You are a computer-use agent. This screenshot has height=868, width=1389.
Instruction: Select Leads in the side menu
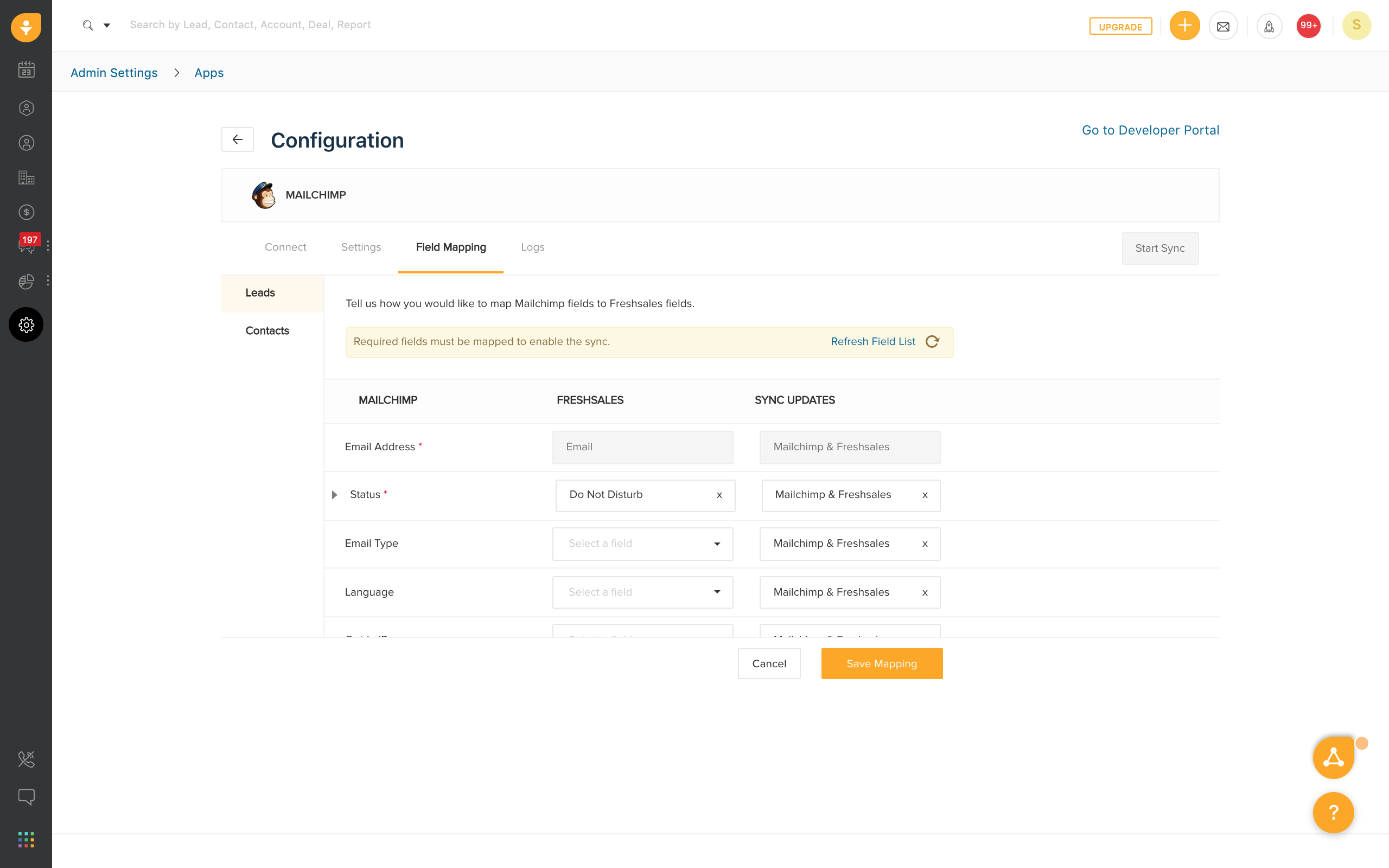[272, 293]
